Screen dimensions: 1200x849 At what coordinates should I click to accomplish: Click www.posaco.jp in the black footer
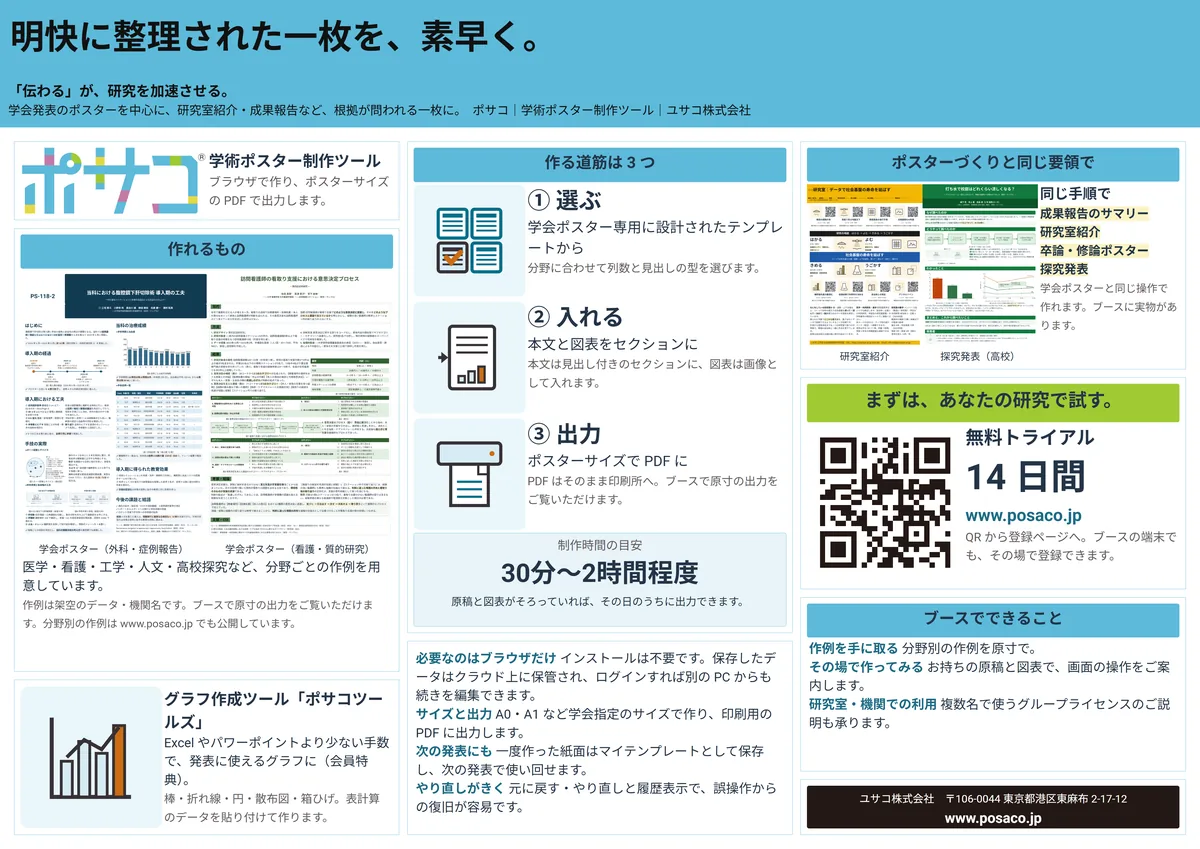[993, 818]
